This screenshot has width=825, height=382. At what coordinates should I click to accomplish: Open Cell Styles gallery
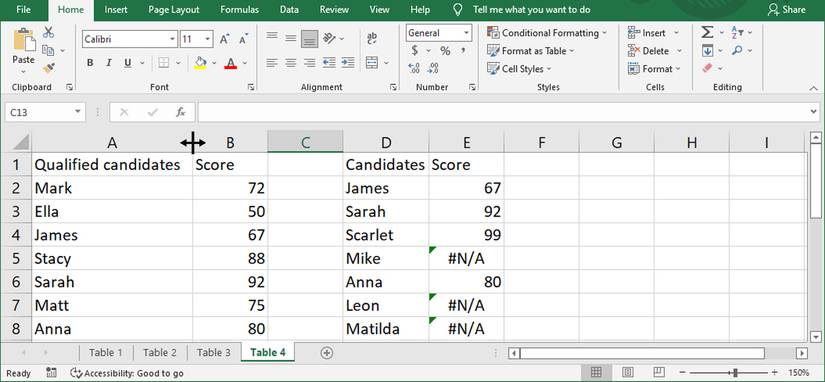(x=519, y=69)
